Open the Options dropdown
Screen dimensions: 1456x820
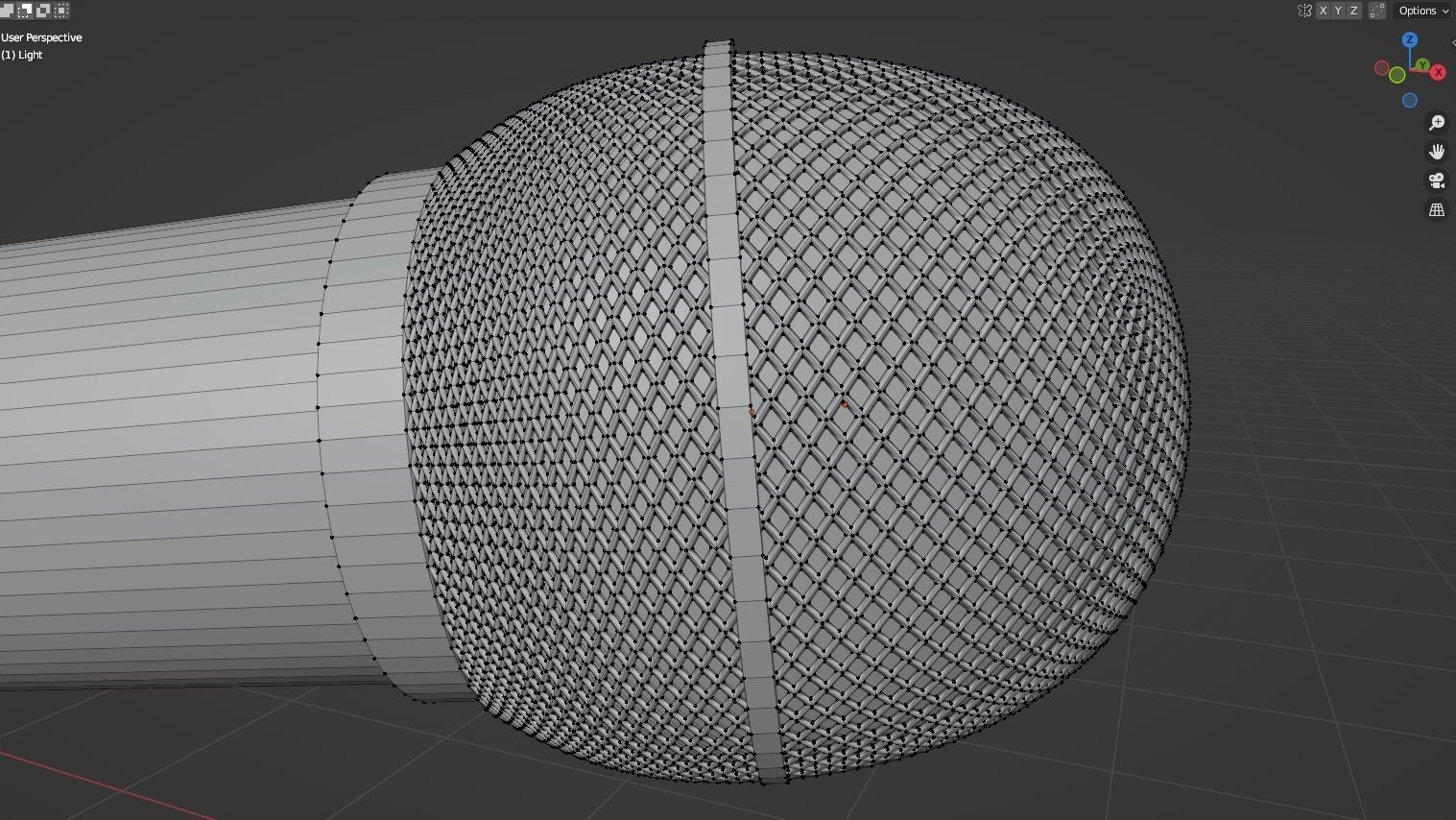pyautogui.click(x=1423, y=11)
